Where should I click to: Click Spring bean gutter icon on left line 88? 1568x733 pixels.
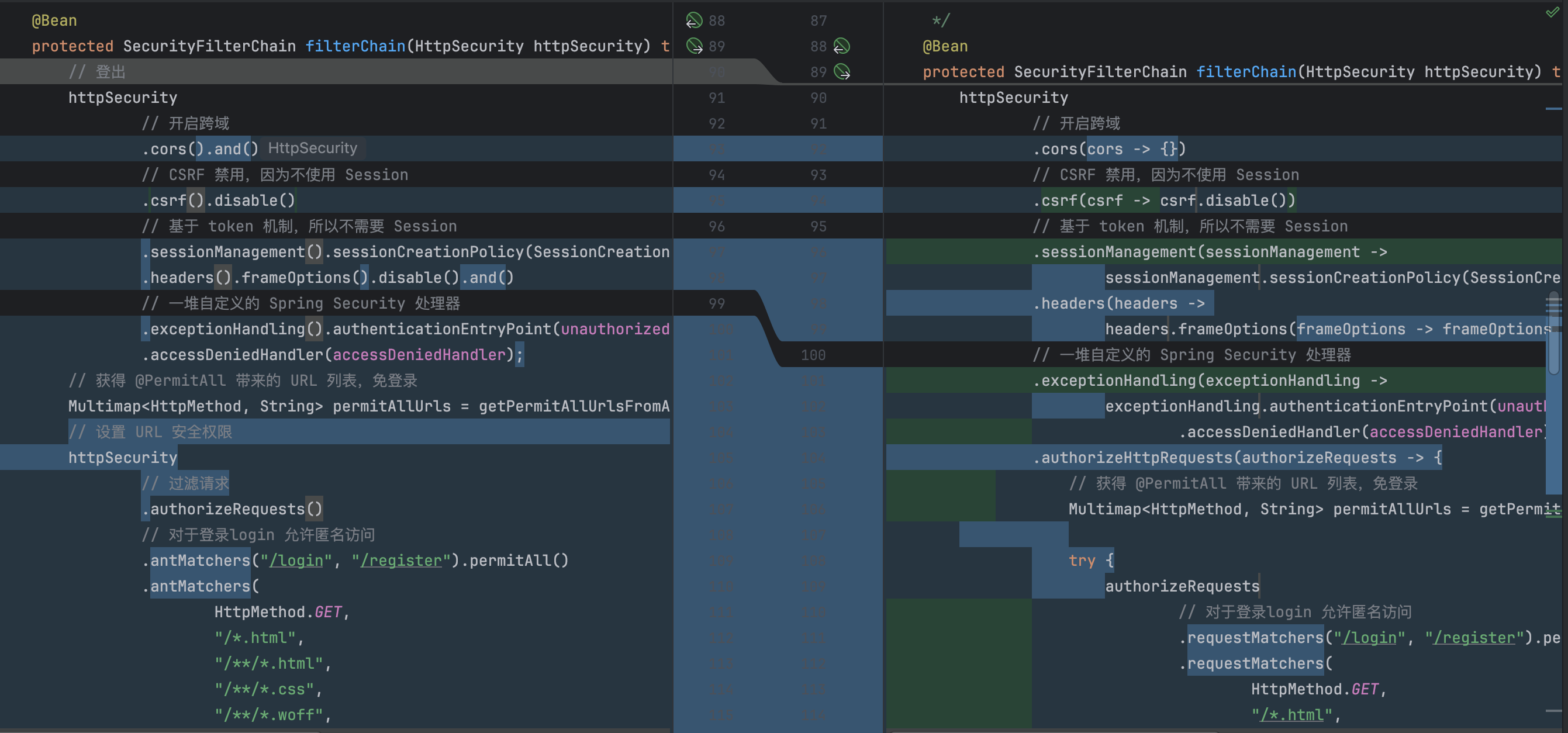click(x=693, y=20)
